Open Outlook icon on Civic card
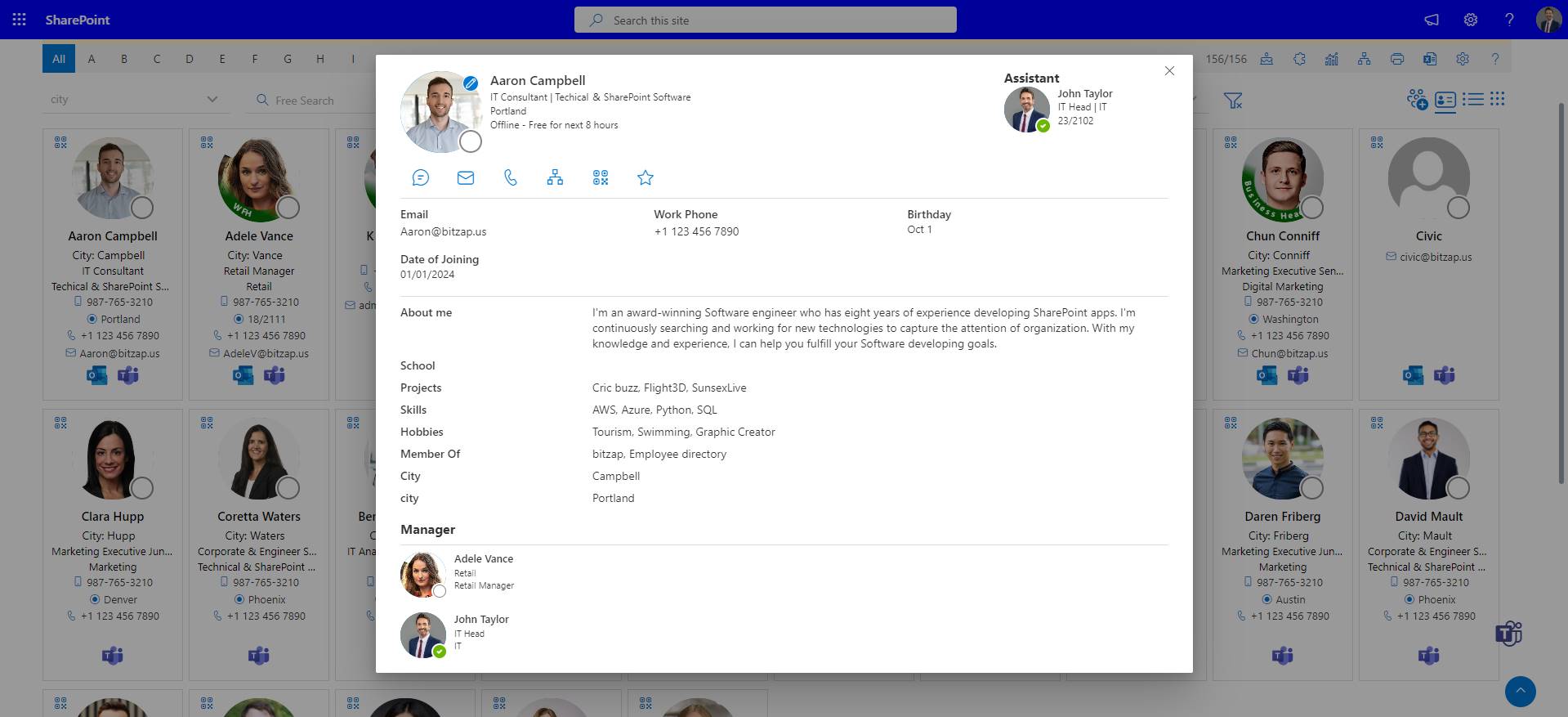The height and width of the screenshot is (717, 1568). click(x=1413, y=375)
